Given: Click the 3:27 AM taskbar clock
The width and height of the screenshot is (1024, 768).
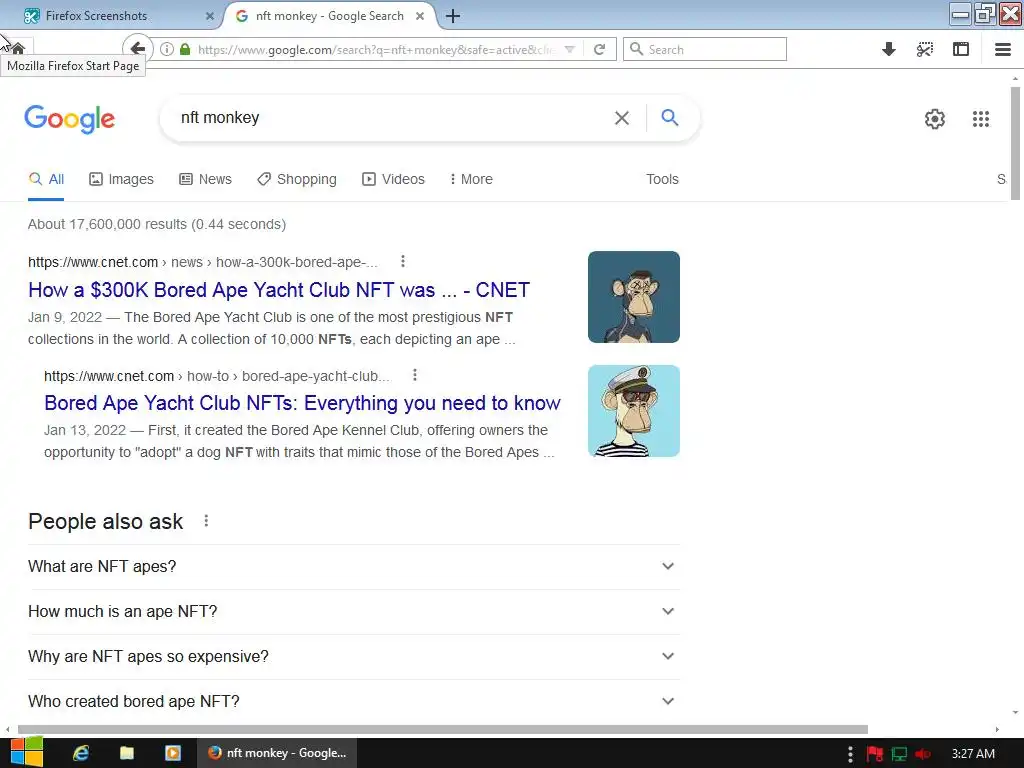Looking at the screenshot, I should 973,754.
